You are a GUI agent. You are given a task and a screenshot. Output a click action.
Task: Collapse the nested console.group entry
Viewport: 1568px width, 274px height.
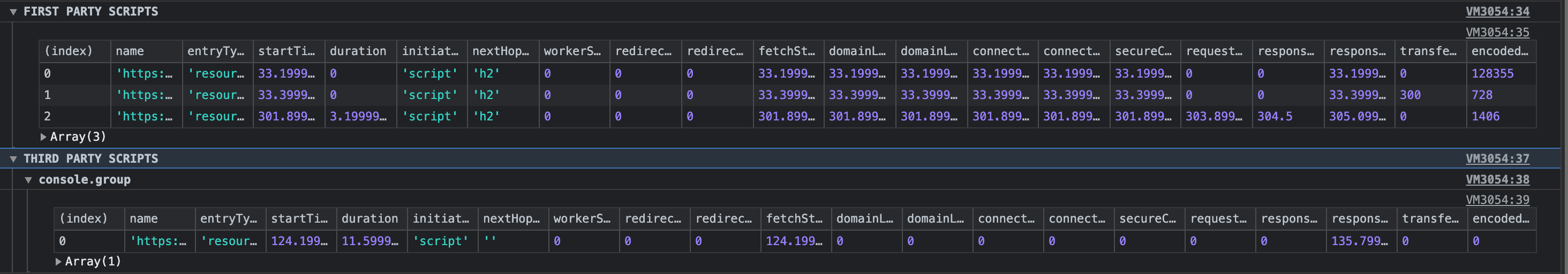coord(28,180)
